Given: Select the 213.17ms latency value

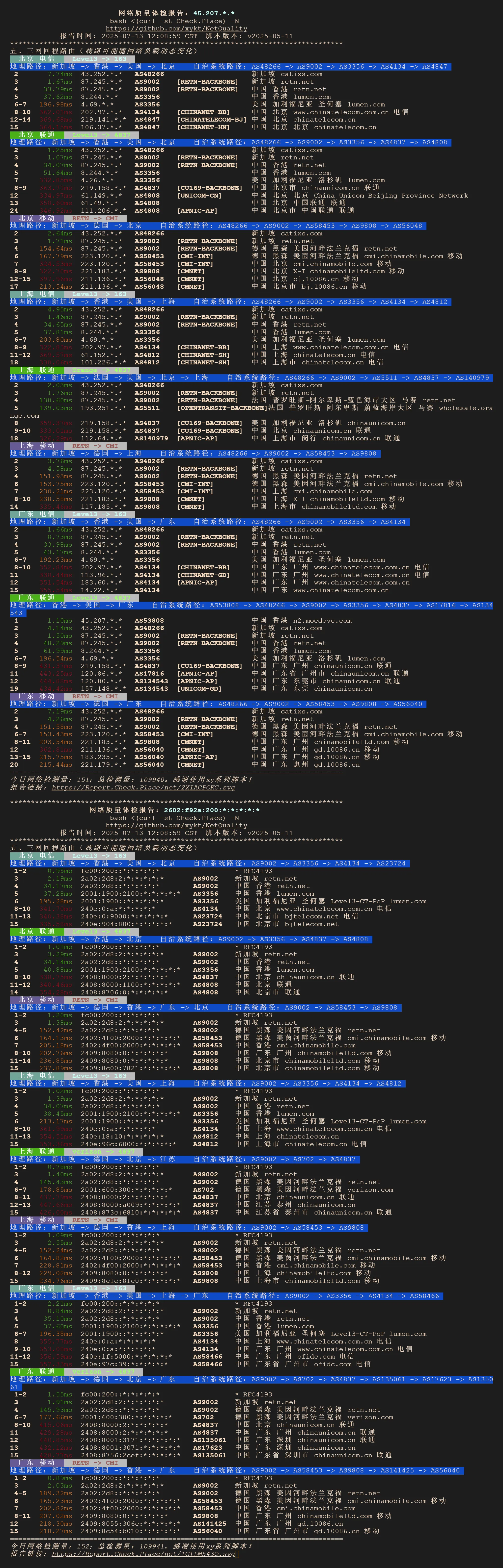Looking at the screenshot, I should pyautogui.click(x=56, y=1121).
